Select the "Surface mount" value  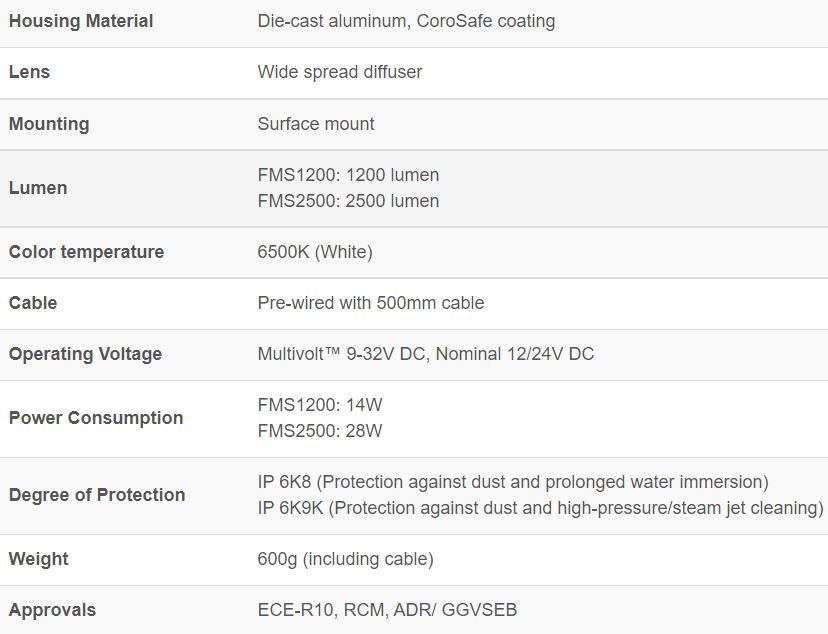[x=316, y=124]
